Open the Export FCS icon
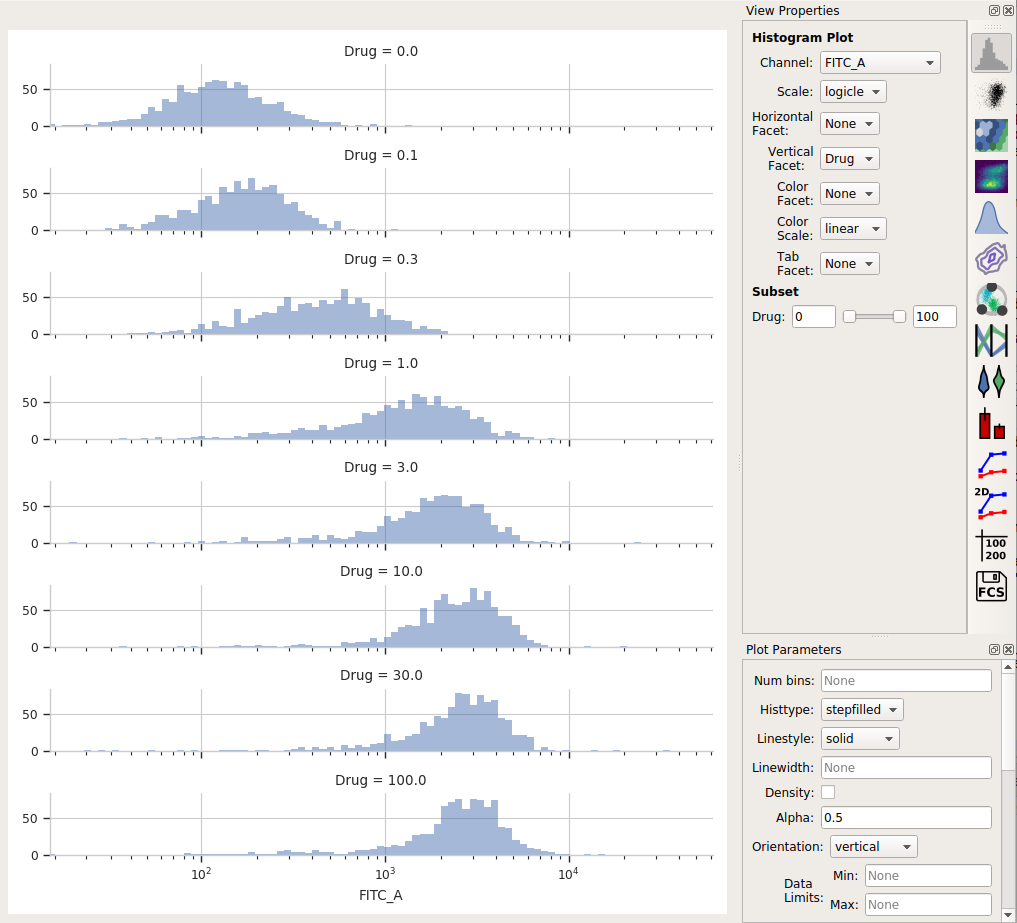Image resolution: width=1017 pixels, height=923 pixels. click(991, 586)
